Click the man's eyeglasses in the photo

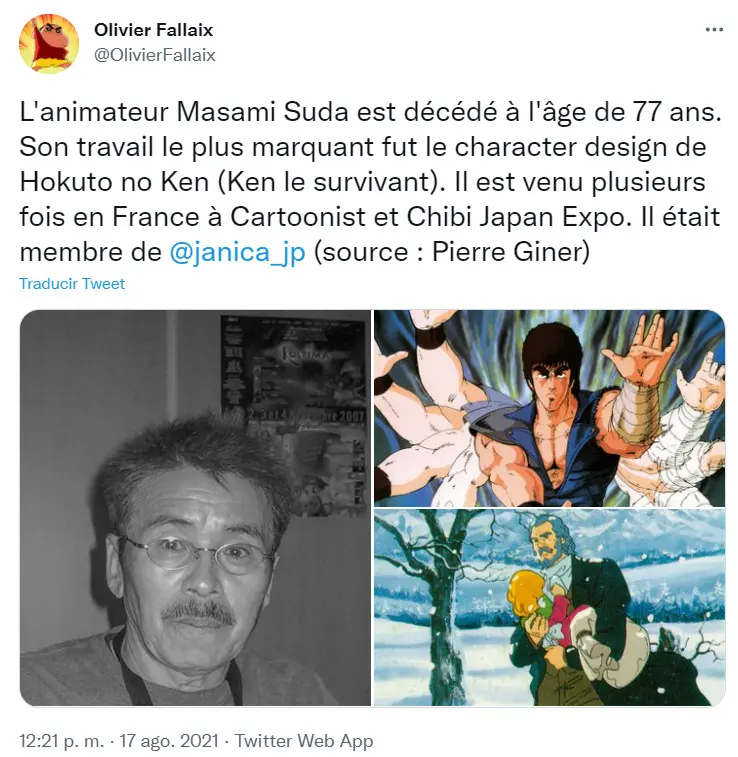pos(193,554)
